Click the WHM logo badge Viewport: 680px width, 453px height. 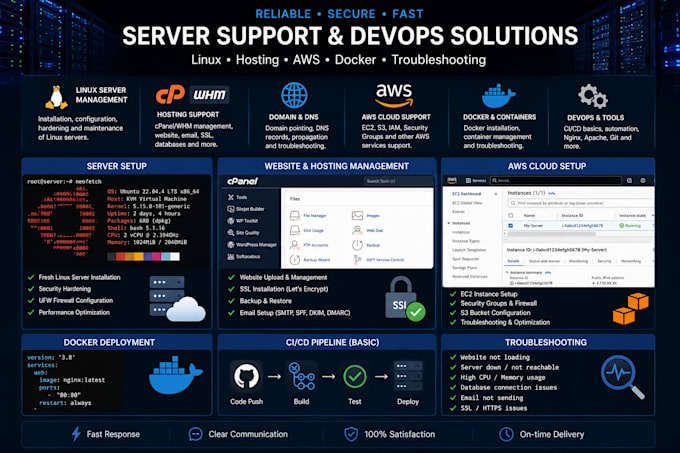point(209,95)
